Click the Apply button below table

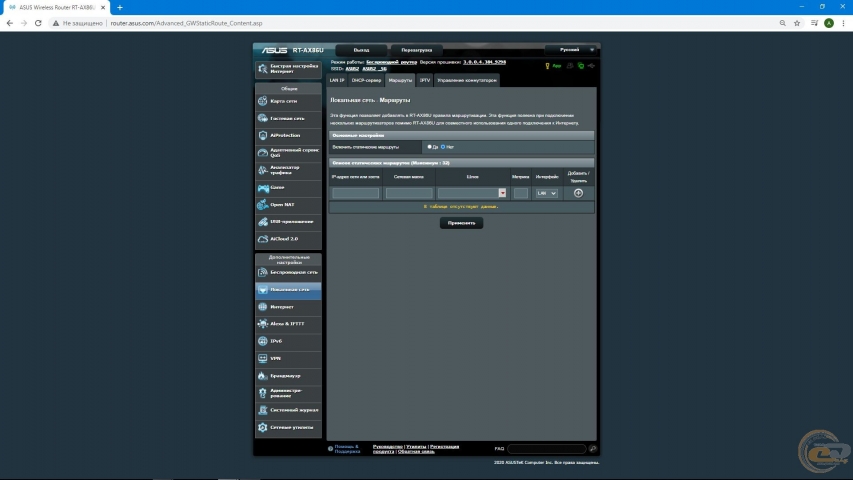tap(461, 223)
